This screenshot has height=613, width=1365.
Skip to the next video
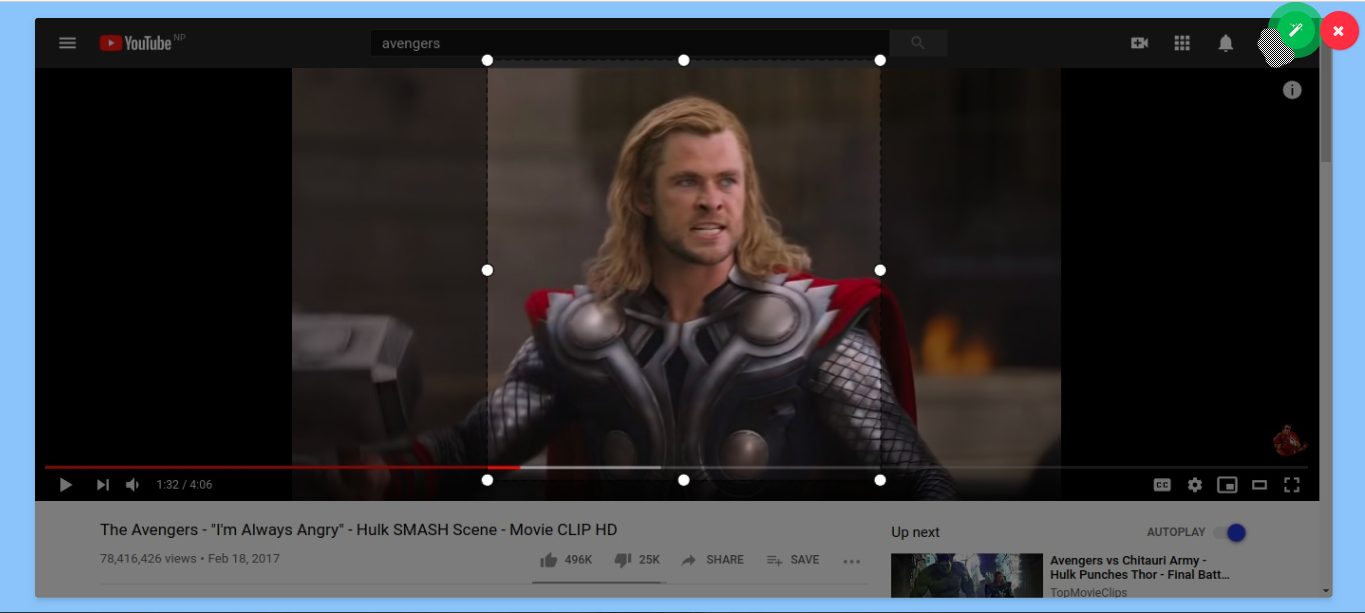click(x=102, y=485)
